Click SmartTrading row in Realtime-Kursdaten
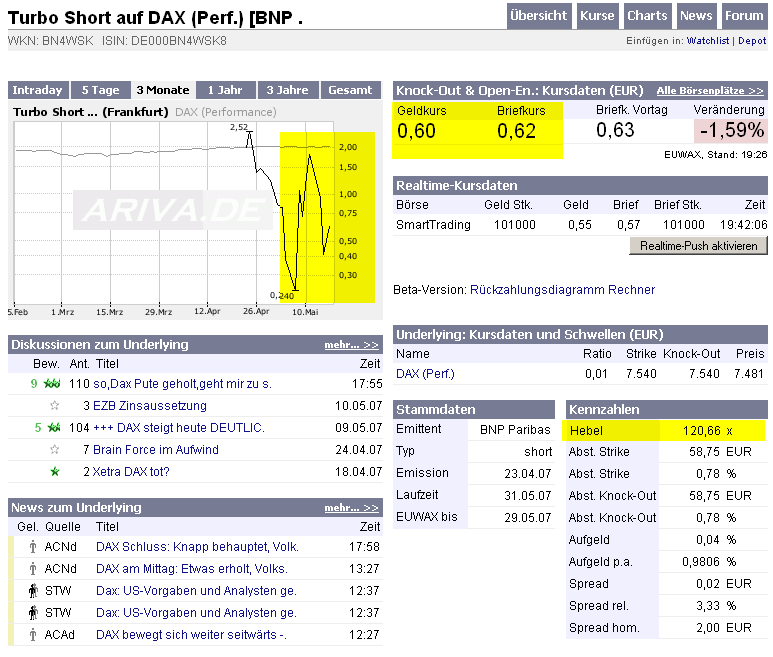The width and height of the screenshot is (773, 657). 580,225
